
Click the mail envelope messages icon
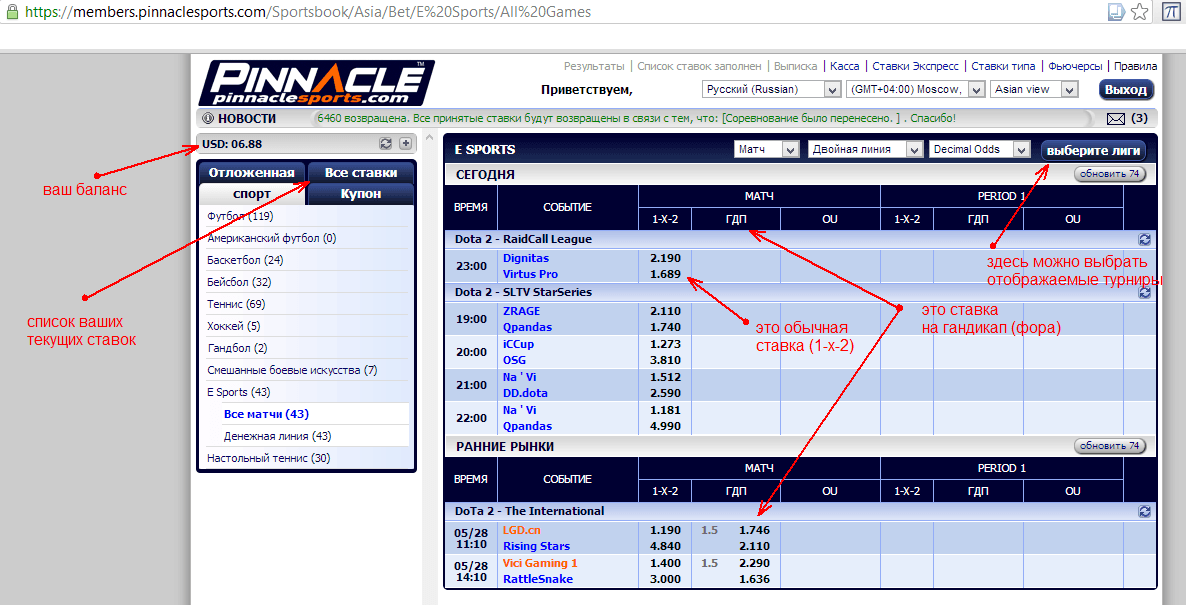(x=1116, y=119)
